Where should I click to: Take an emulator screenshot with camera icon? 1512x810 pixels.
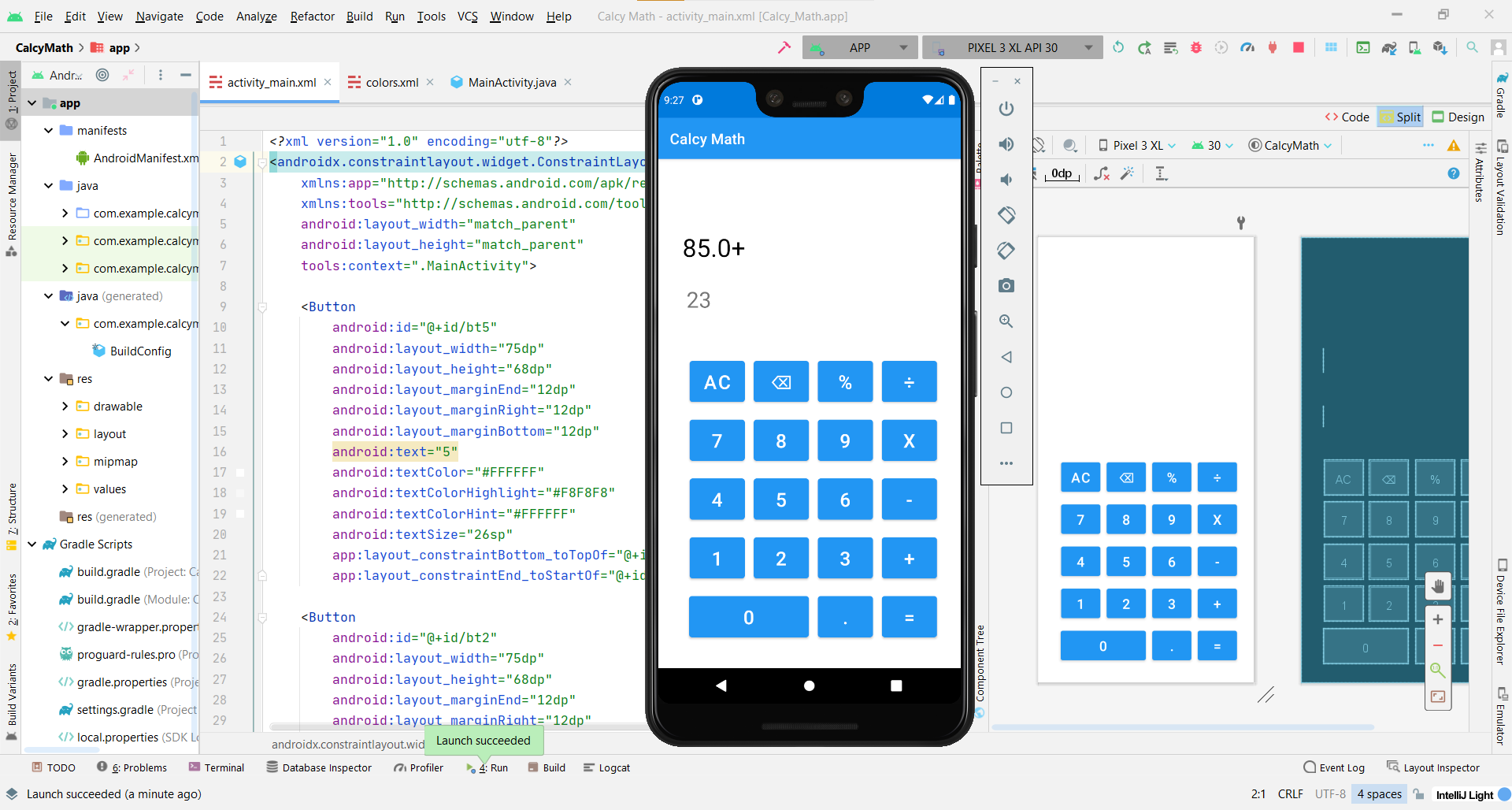tap(1006, 286)
